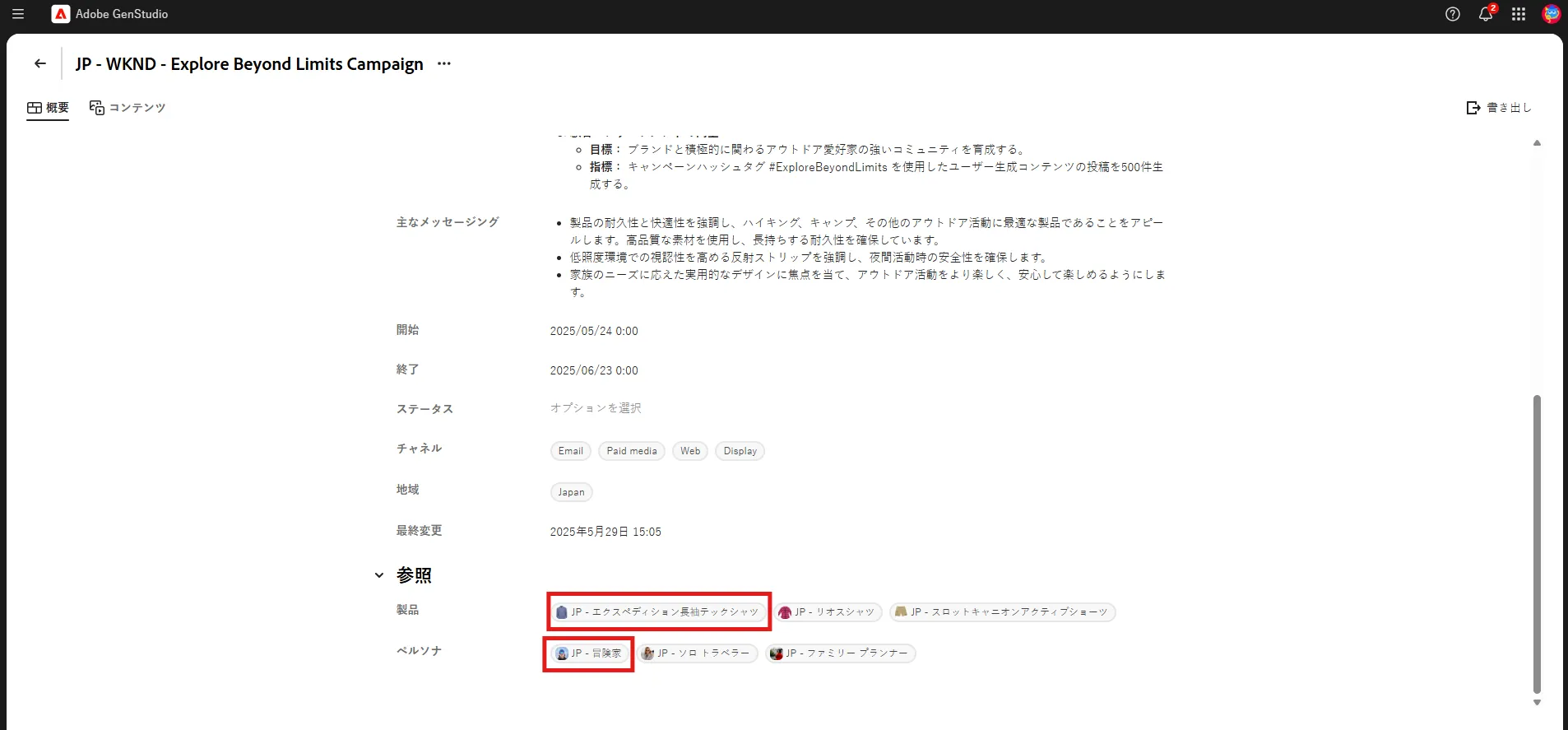Viewport: 1568px width, 730px height.
Task: Collapse the 参照 section chevron
Action: point(379,575)
